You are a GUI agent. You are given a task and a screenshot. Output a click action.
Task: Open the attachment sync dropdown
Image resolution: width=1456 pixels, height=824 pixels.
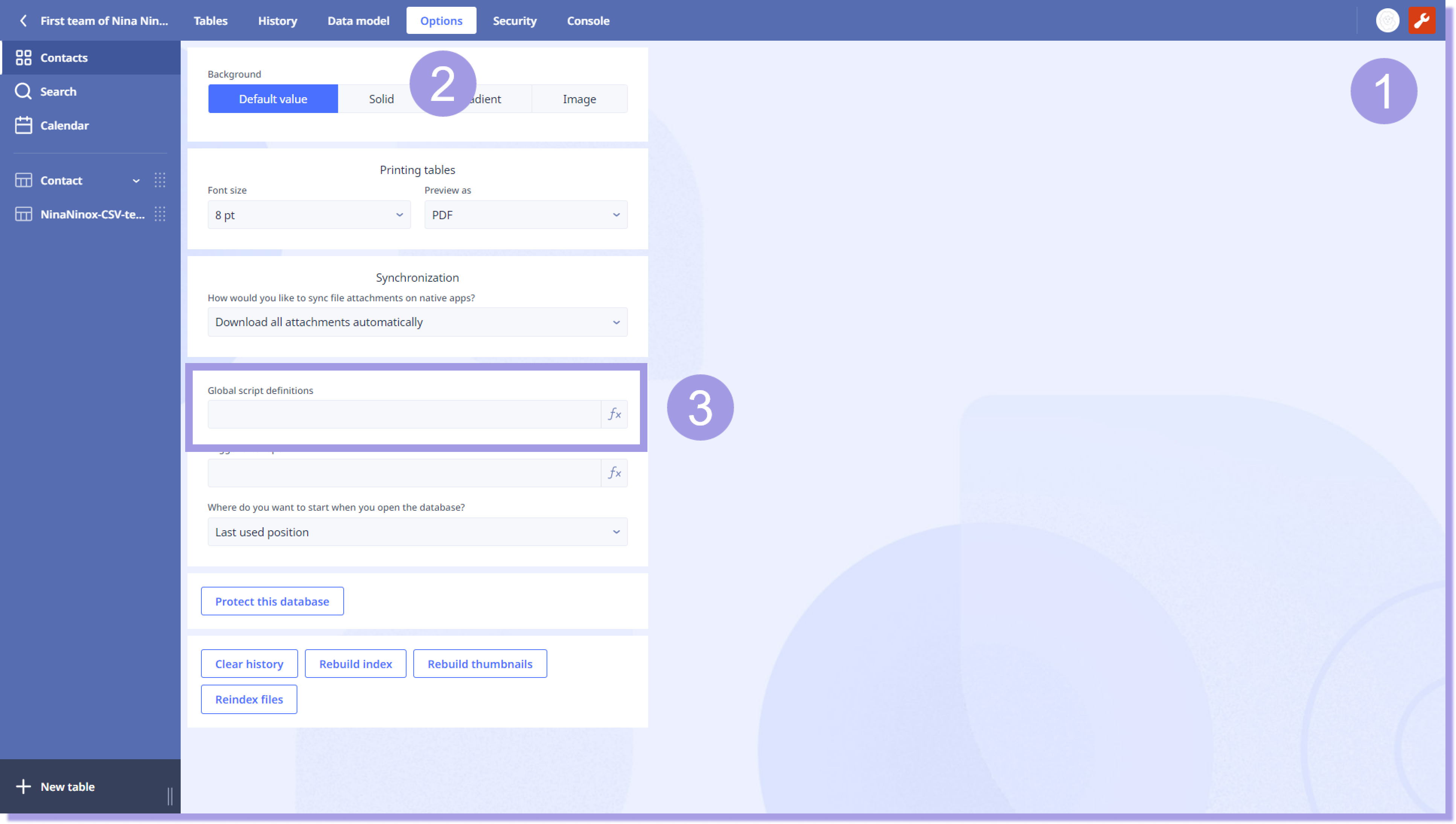point(417,322)
